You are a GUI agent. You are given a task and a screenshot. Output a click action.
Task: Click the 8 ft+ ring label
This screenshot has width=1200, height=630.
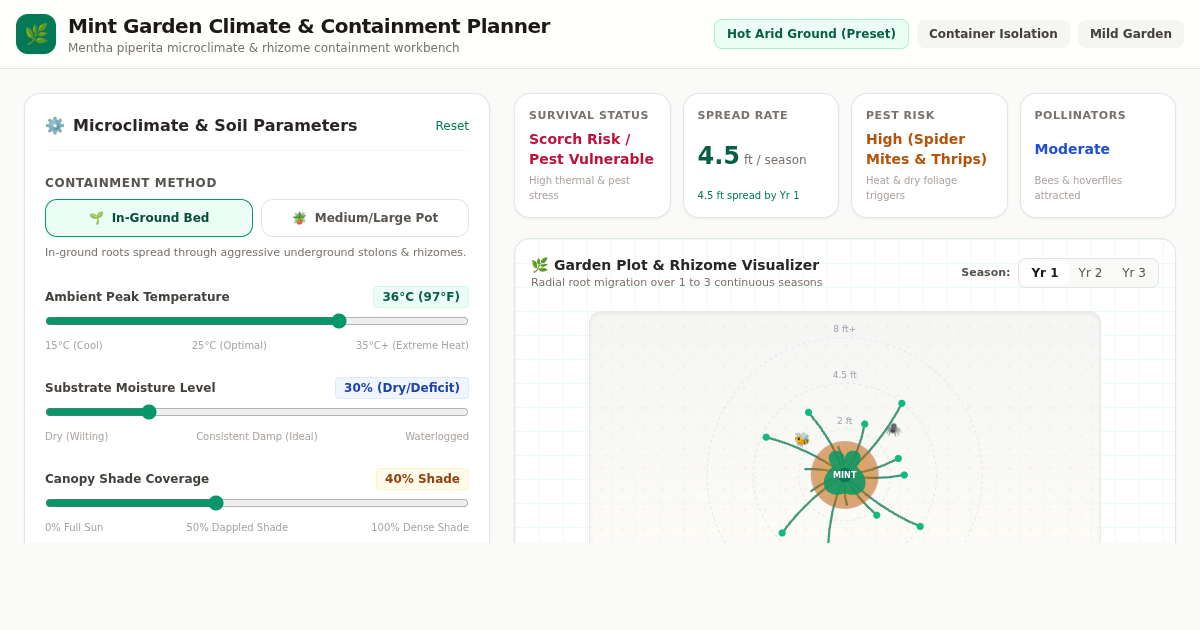click(845, 329)
